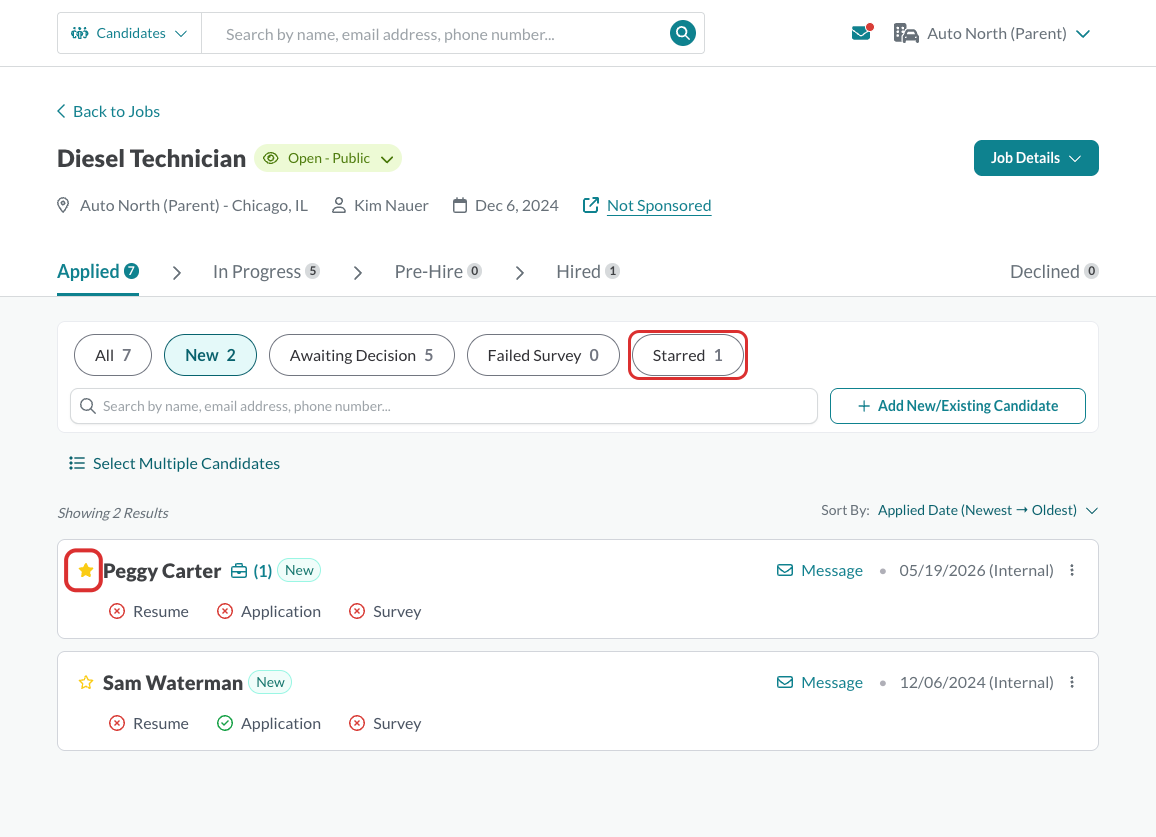Image resolution: width=1156 pixels, height=837 pixels.
Task: Open Sam Waterman's three-dot options menu
Action: coord(1072,683)
